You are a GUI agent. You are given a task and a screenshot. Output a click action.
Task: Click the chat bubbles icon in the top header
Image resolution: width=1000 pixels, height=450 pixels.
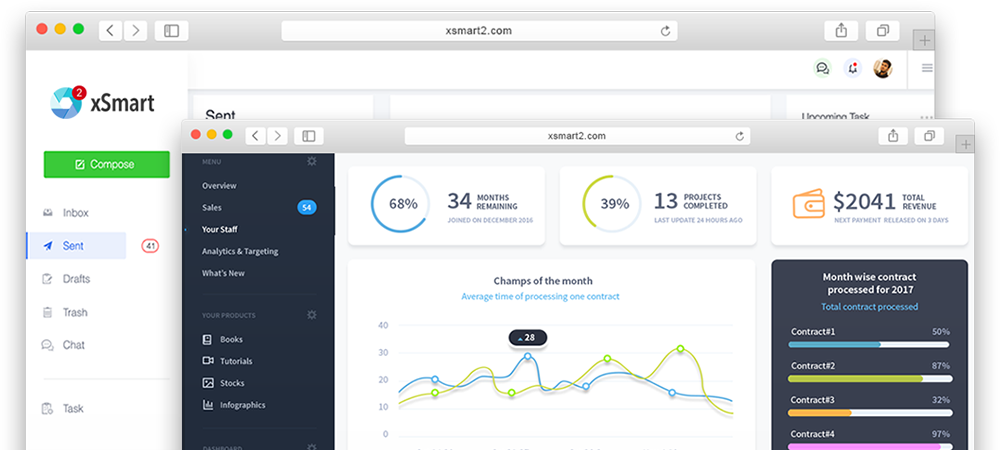(x=822, y=68)
